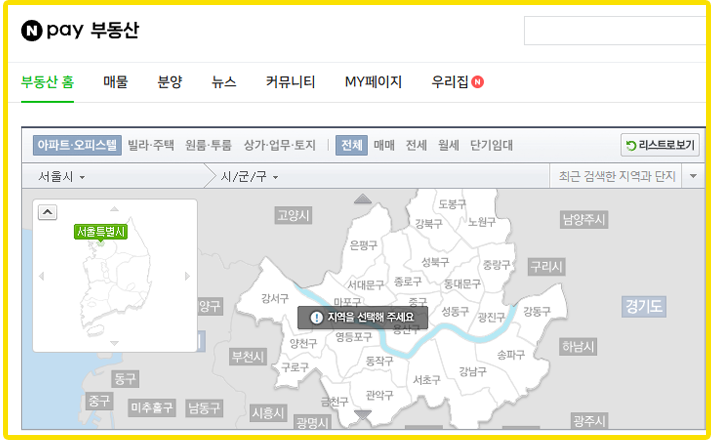This screenshot has width=714, height=440.
Task: Click the 부천시 label on the map
Action: click(248, 357)
